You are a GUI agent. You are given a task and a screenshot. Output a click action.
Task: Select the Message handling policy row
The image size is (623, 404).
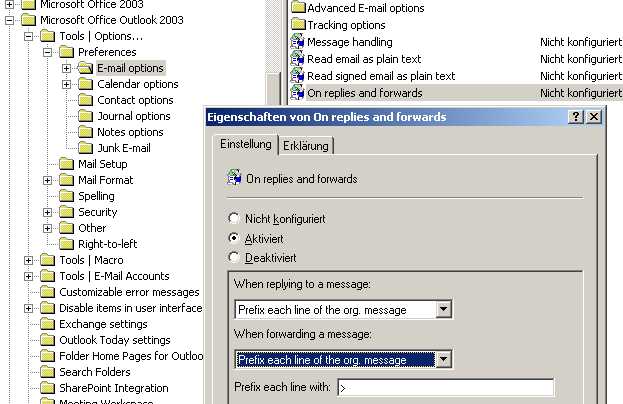coord(456,42)
